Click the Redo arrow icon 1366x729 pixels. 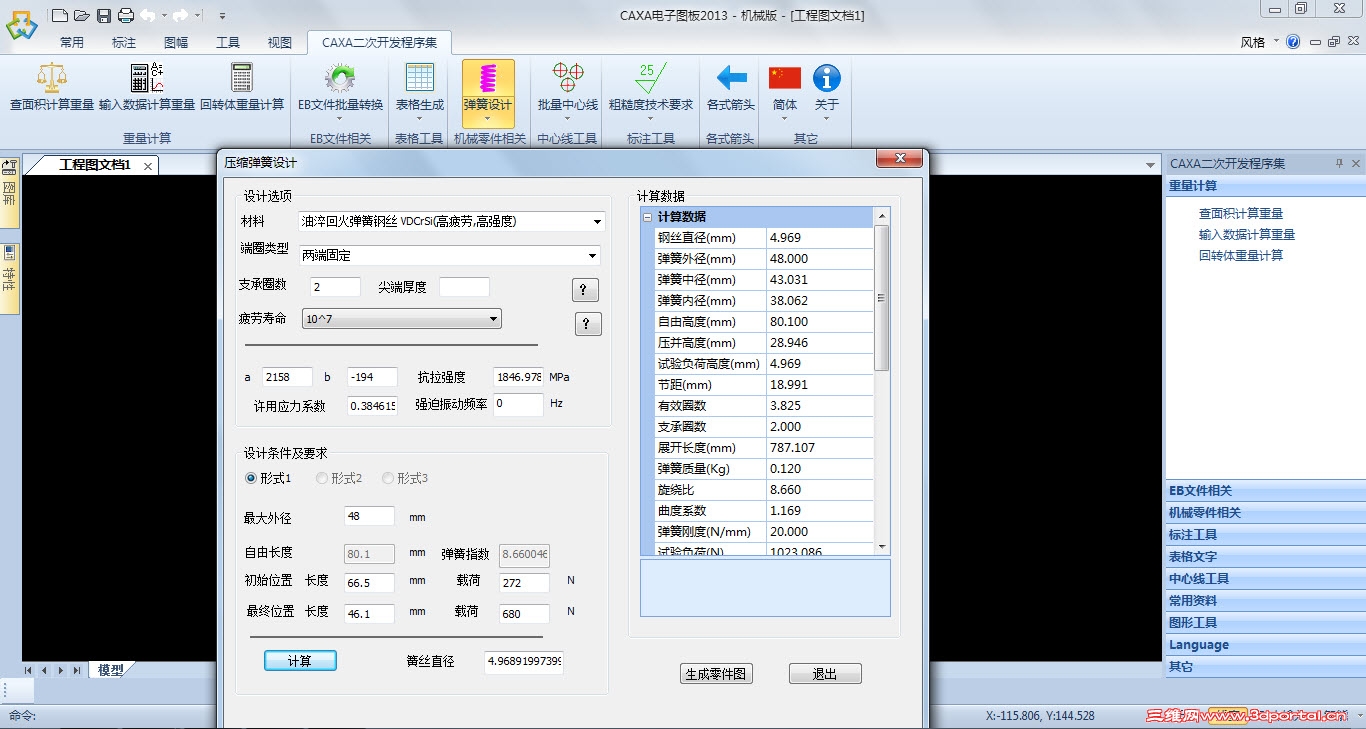click(180, 15)
